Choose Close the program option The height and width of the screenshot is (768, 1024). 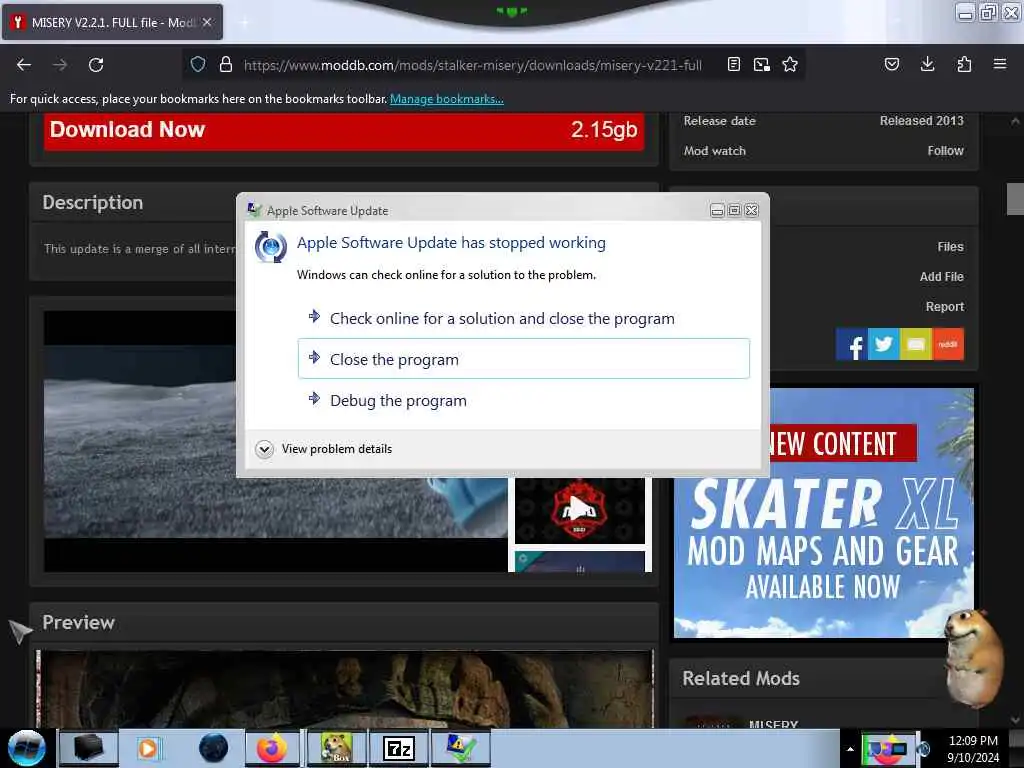coord(524,359)
